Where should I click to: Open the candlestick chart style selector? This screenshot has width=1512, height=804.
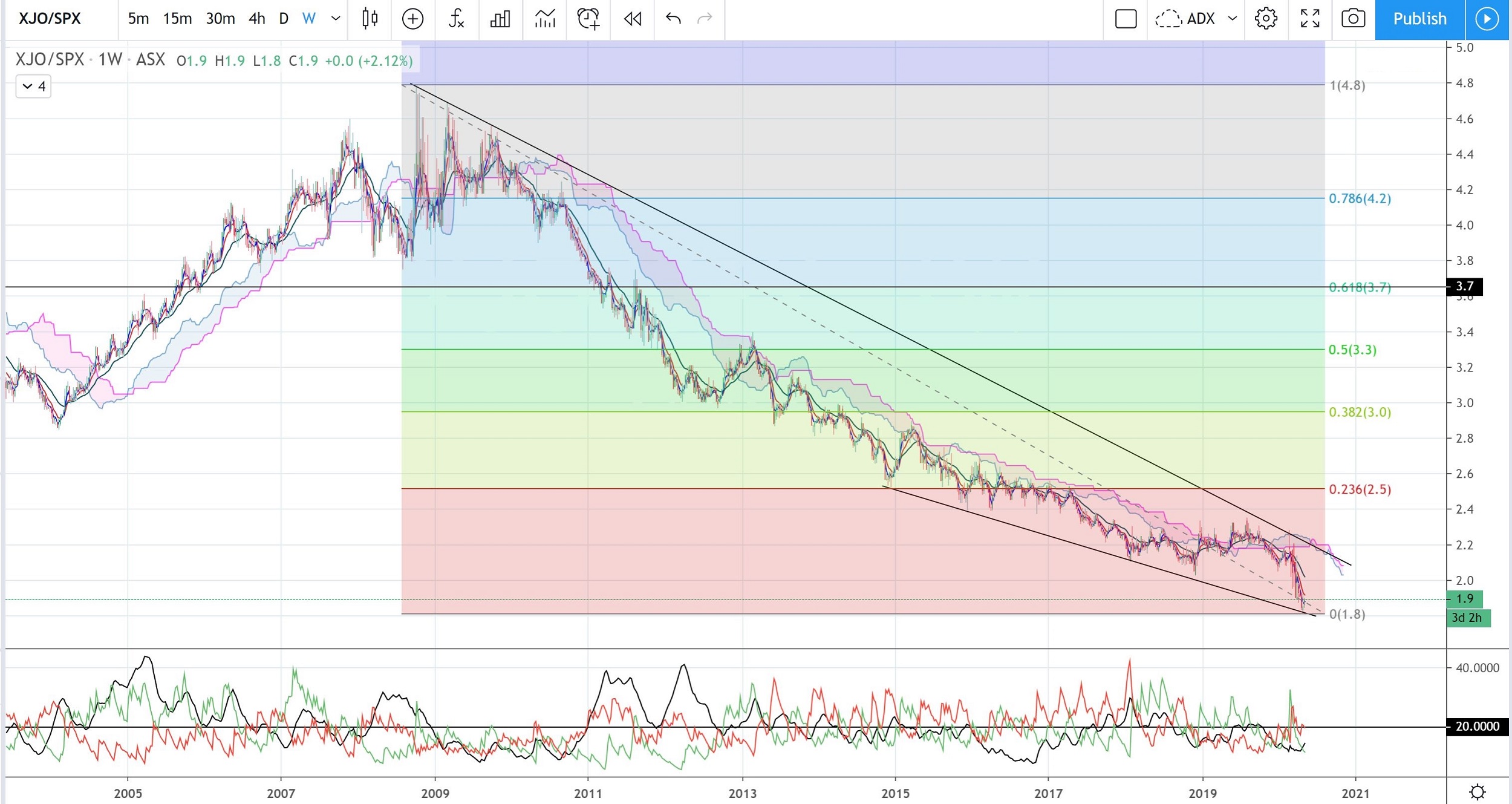370,19
